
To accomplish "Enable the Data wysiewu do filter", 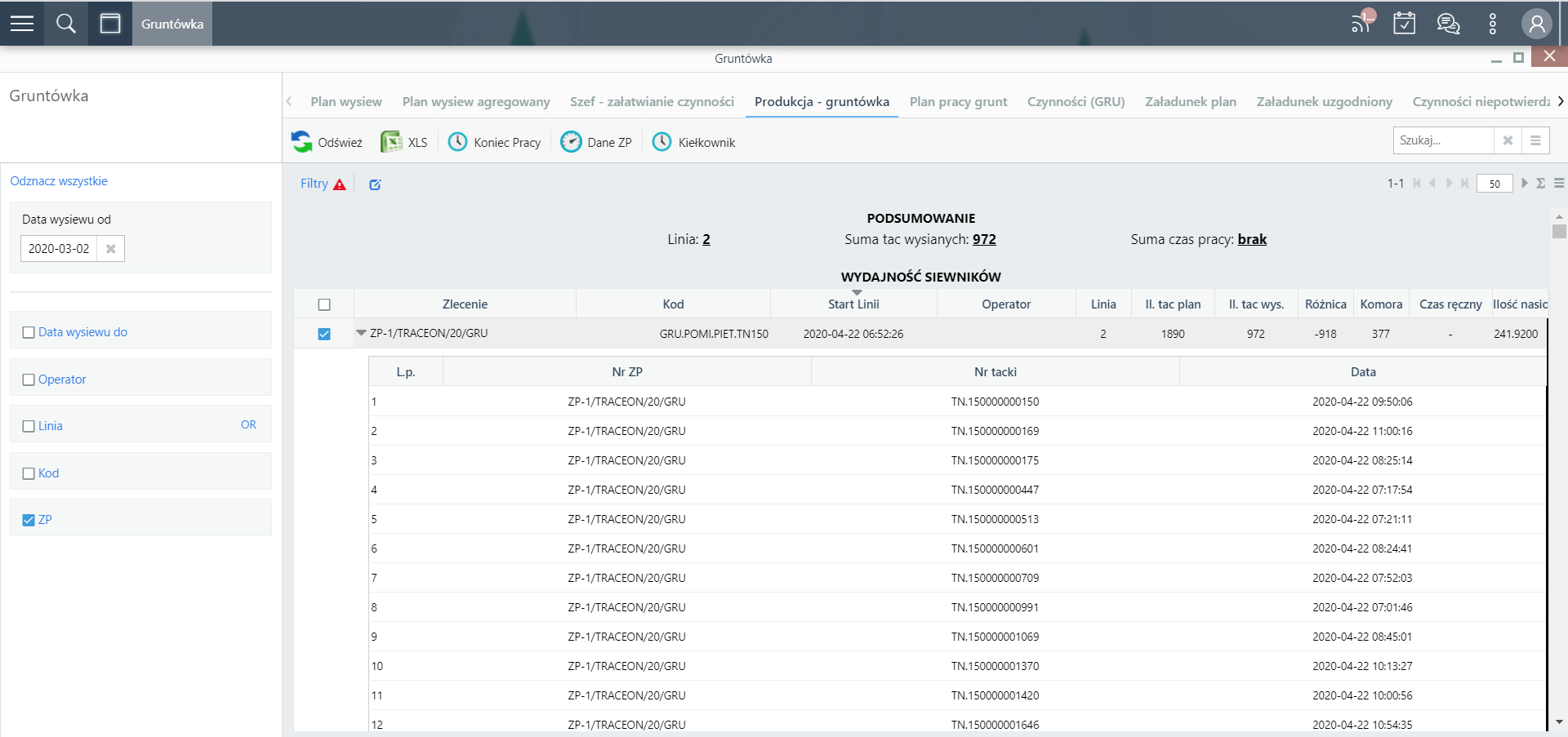I will pos(29,332).
